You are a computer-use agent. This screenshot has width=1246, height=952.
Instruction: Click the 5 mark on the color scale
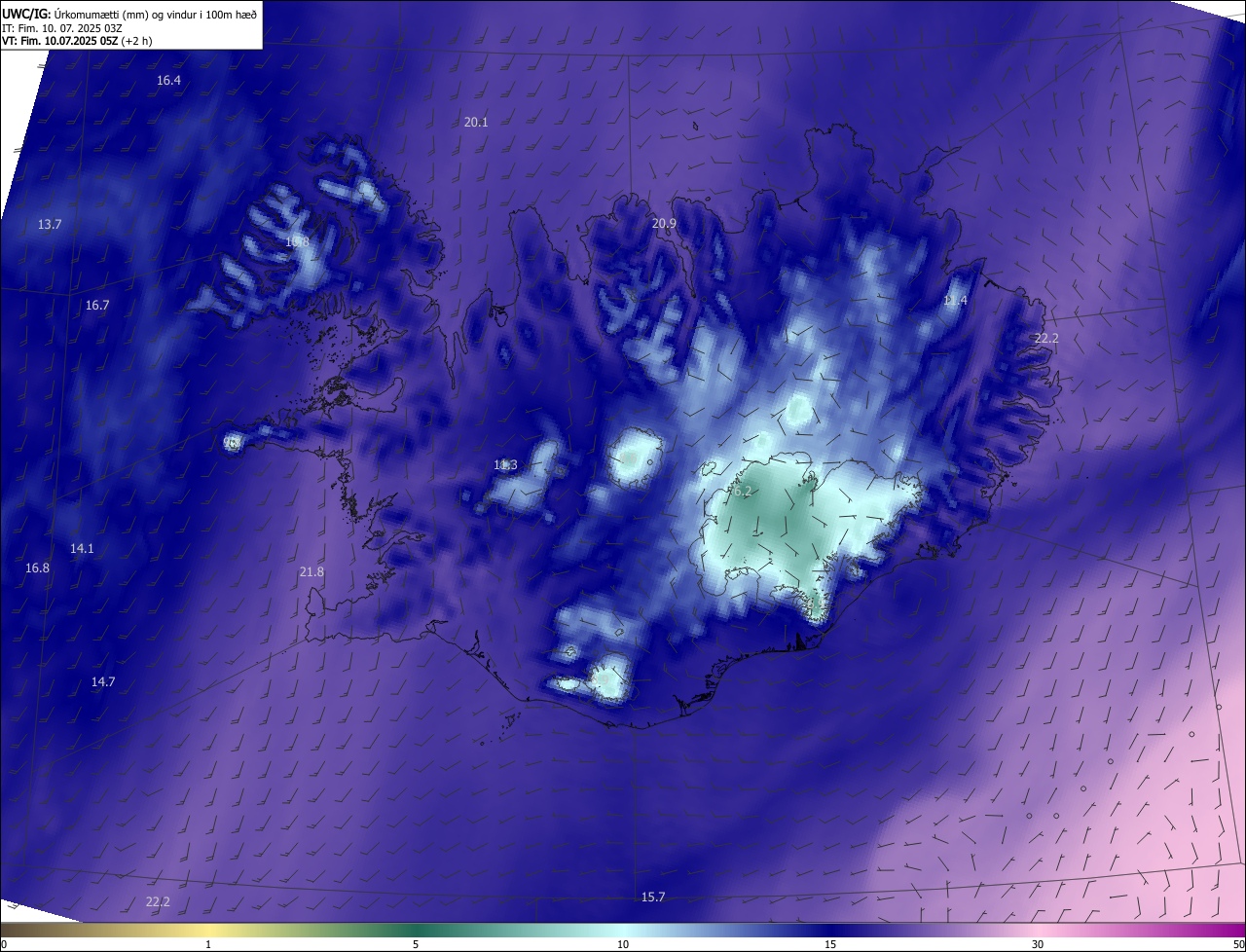pos(416,944)
